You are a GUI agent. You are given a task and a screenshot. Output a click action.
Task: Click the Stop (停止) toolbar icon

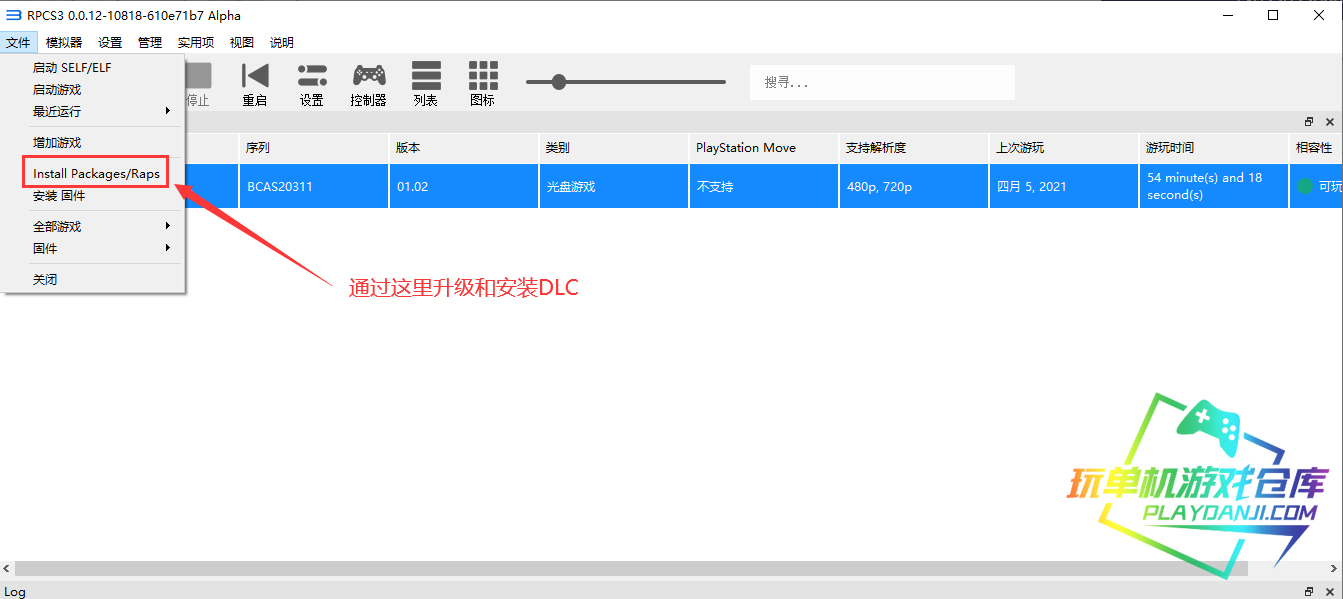click(x=199, y=84)
